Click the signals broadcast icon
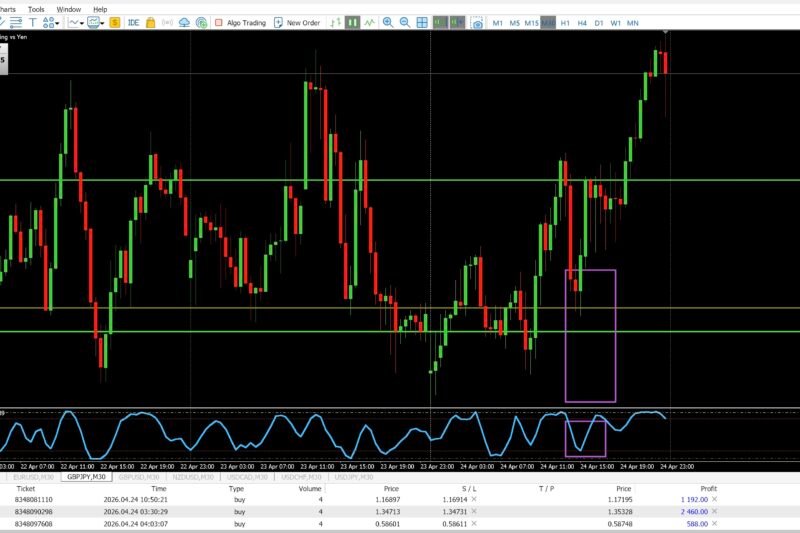 167,22
